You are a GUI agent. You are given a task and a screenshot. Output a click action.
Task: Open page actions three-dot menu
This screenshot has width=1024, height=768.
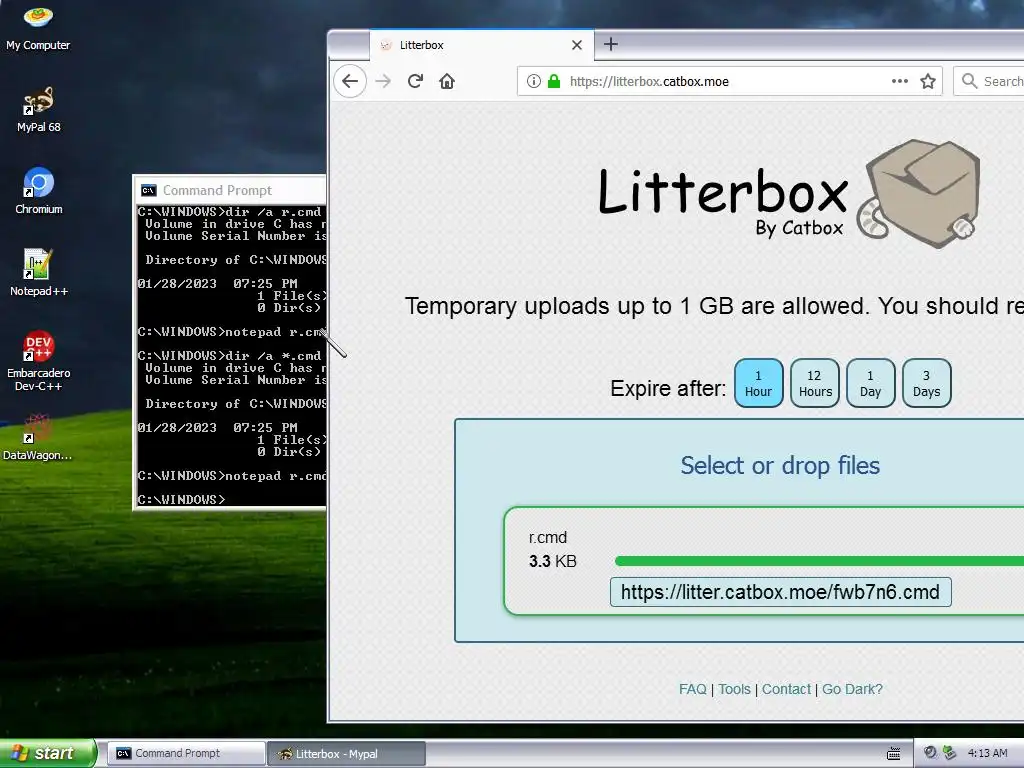point(900,81)
